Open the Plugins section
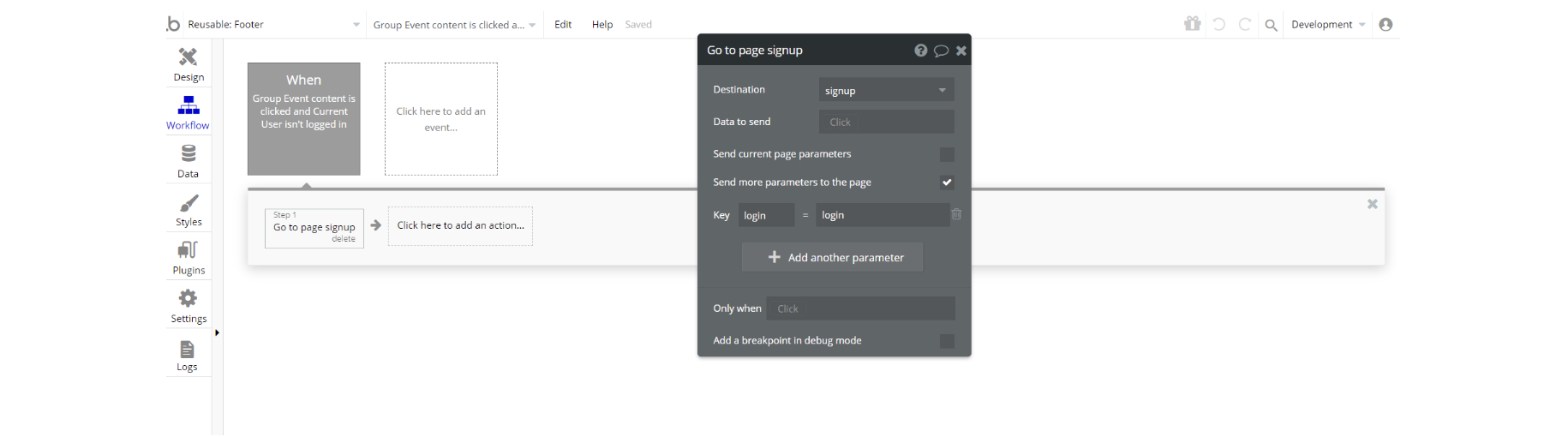This screenshot has width=1568, height=437. pos(189,258)
